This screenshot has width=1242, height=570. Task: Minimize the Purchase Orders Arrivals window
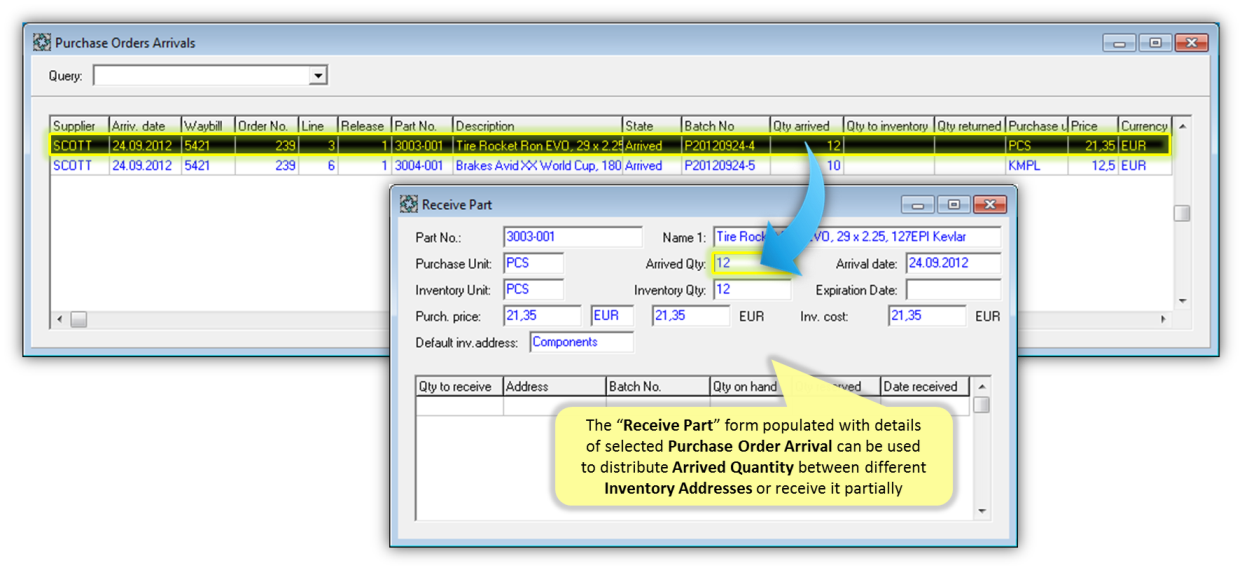[1119, 43]
